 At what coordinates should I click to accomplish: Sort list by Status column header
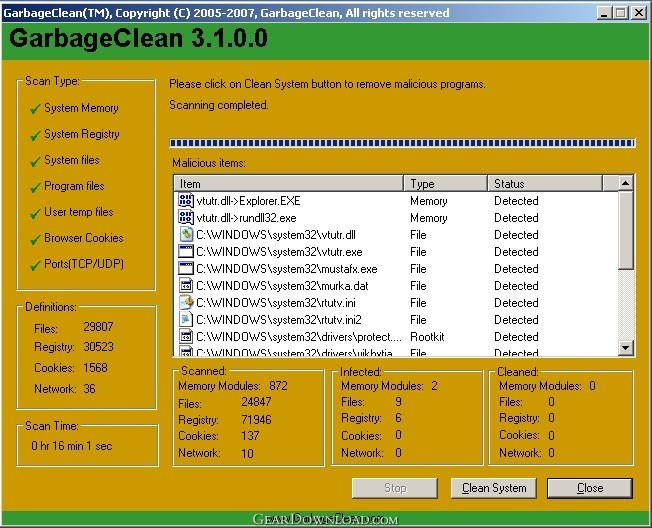point(545,183)
